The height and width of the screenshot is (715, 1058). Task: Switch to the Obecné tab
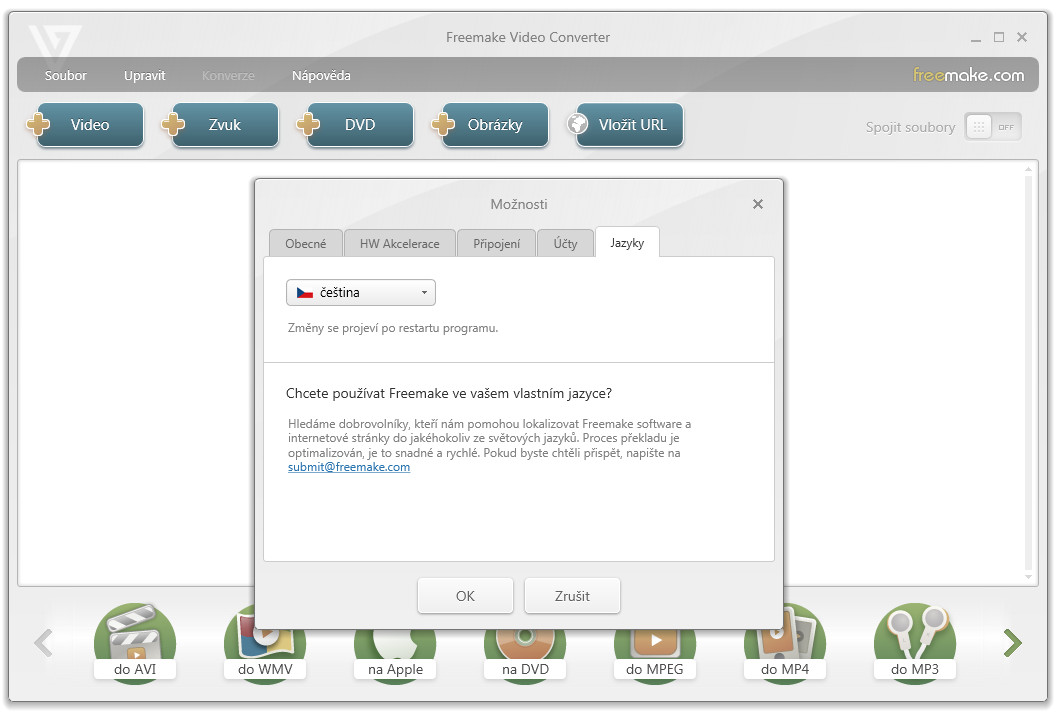point(306,244)
